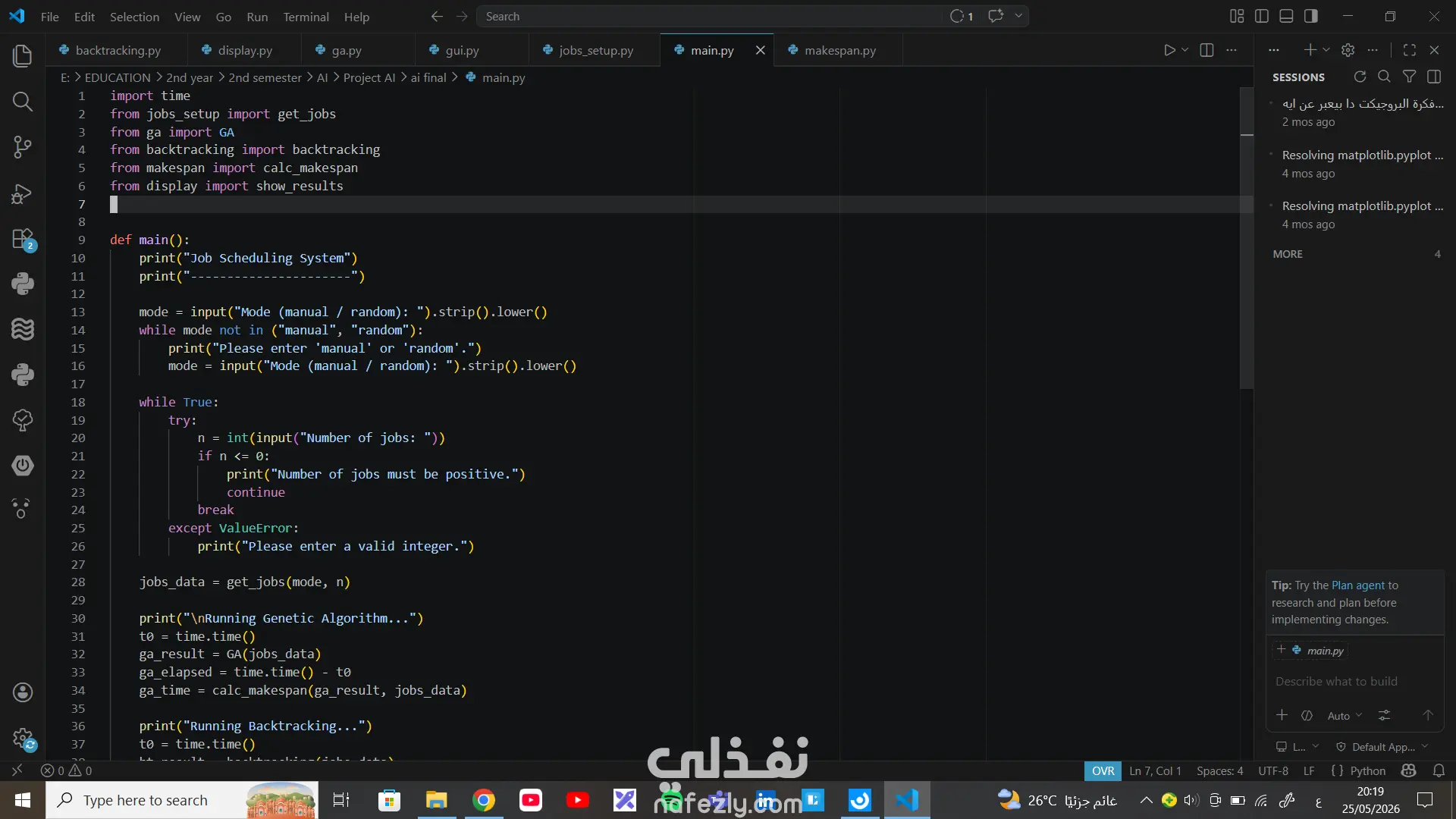Open the Customize Layout control
Screen dimensions: 1456x819
click(1237, 17)
